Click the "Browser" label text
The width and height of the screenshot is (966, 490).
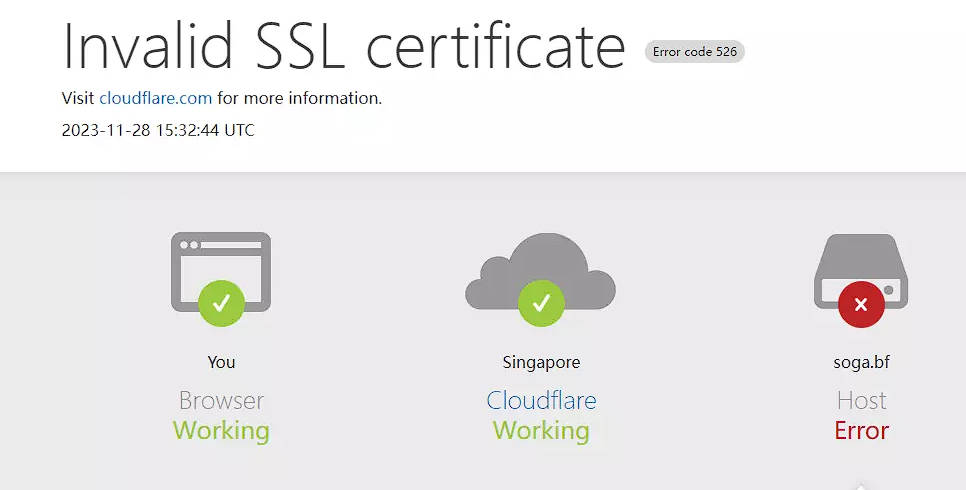(x=221, y=401)
